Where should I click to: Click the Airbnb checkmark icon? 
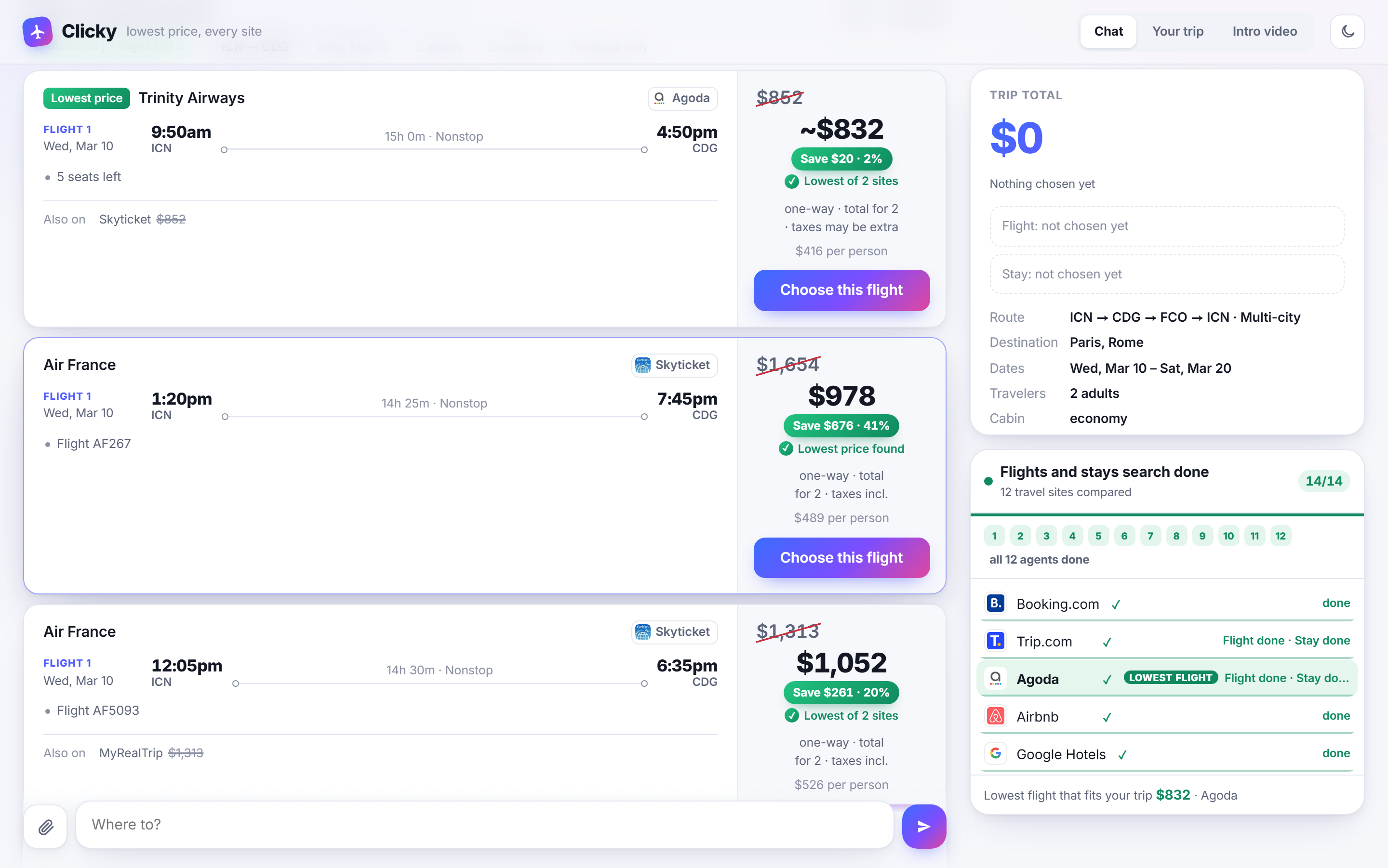click(1107, 717)
